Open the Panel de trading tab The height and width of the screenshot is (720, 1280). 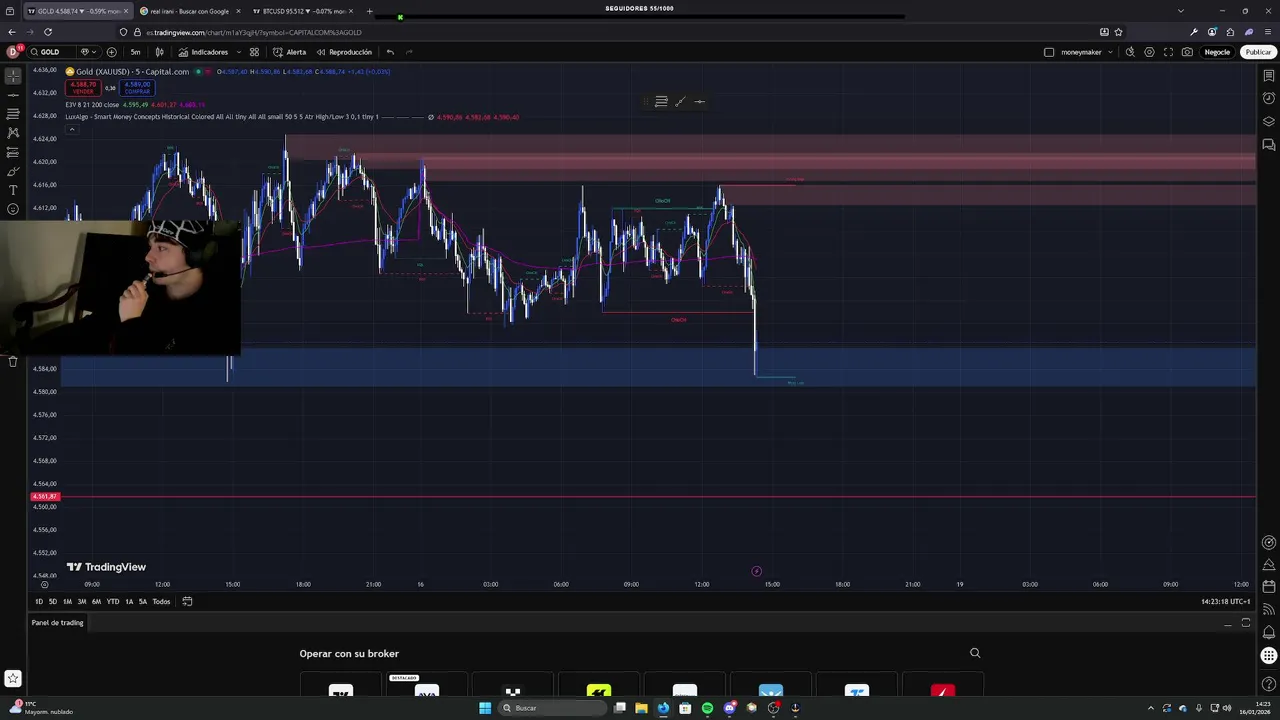pyautogui.click(x=57, y=622)
